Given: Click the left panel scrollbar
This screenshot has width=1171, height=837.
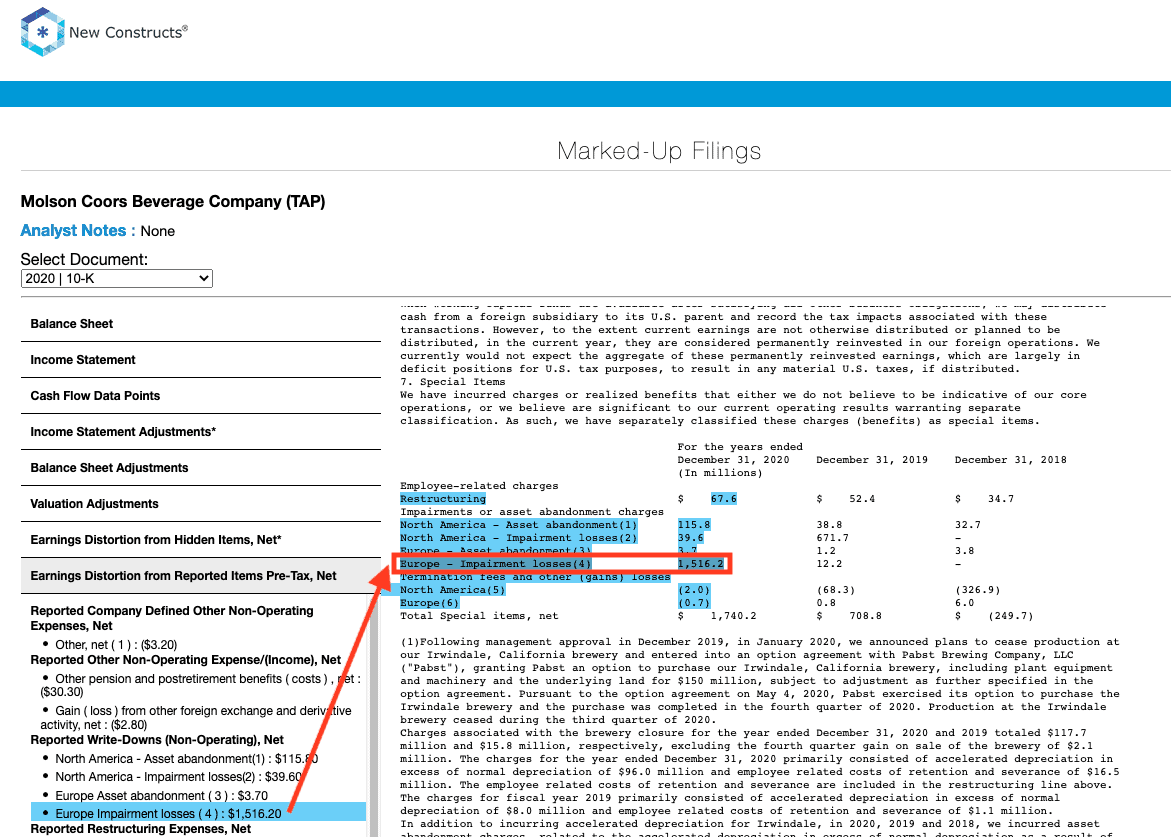Looking at the screenshot, I should click(x=374, y=715).
